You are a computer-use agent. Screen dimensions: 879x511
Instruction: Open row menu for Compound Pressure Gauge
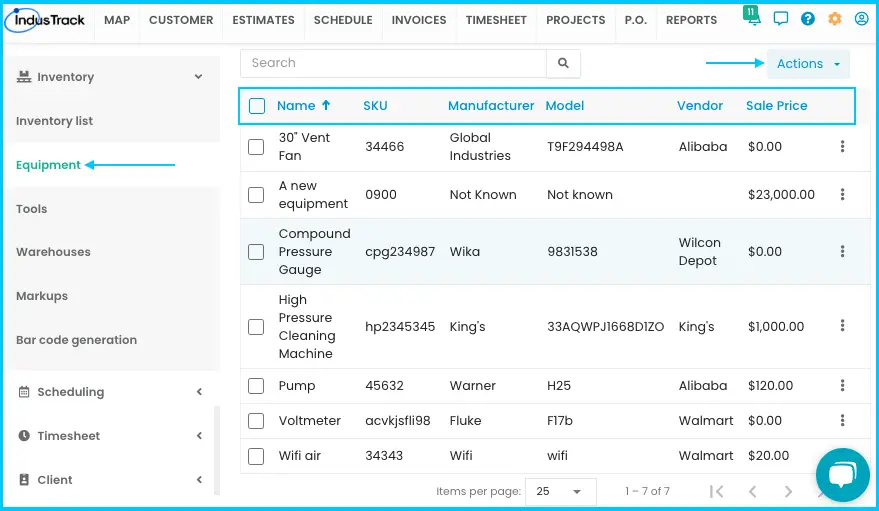[842, 251]
